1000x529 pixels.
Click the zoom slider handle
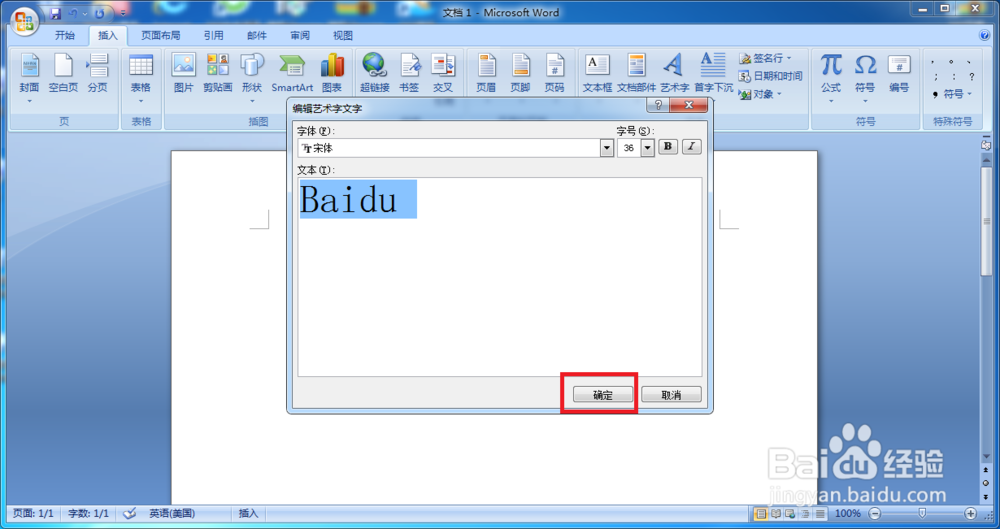[x=922, y=513]
